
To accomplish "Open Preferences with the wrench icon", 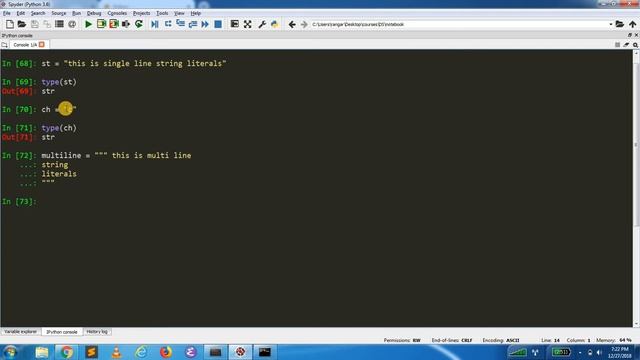I will [262, 24].
